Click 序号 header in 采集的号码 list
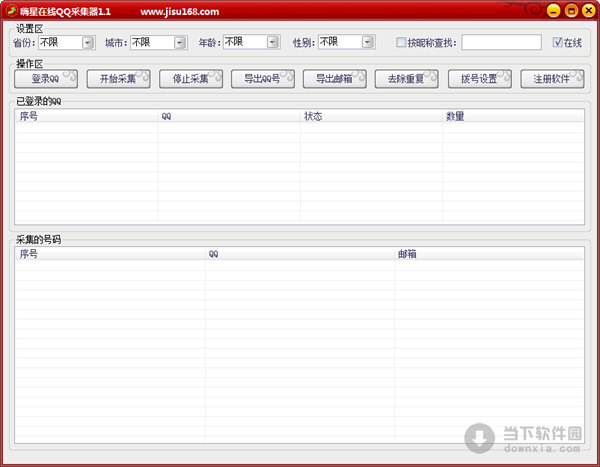The width and height of the screenshot is (600, 467). point(110,254)
